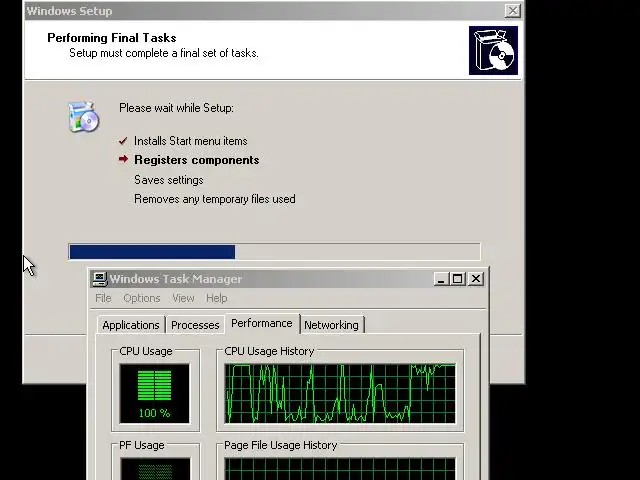Click the red arrow beside Registers components

click(x=123, y=159)
